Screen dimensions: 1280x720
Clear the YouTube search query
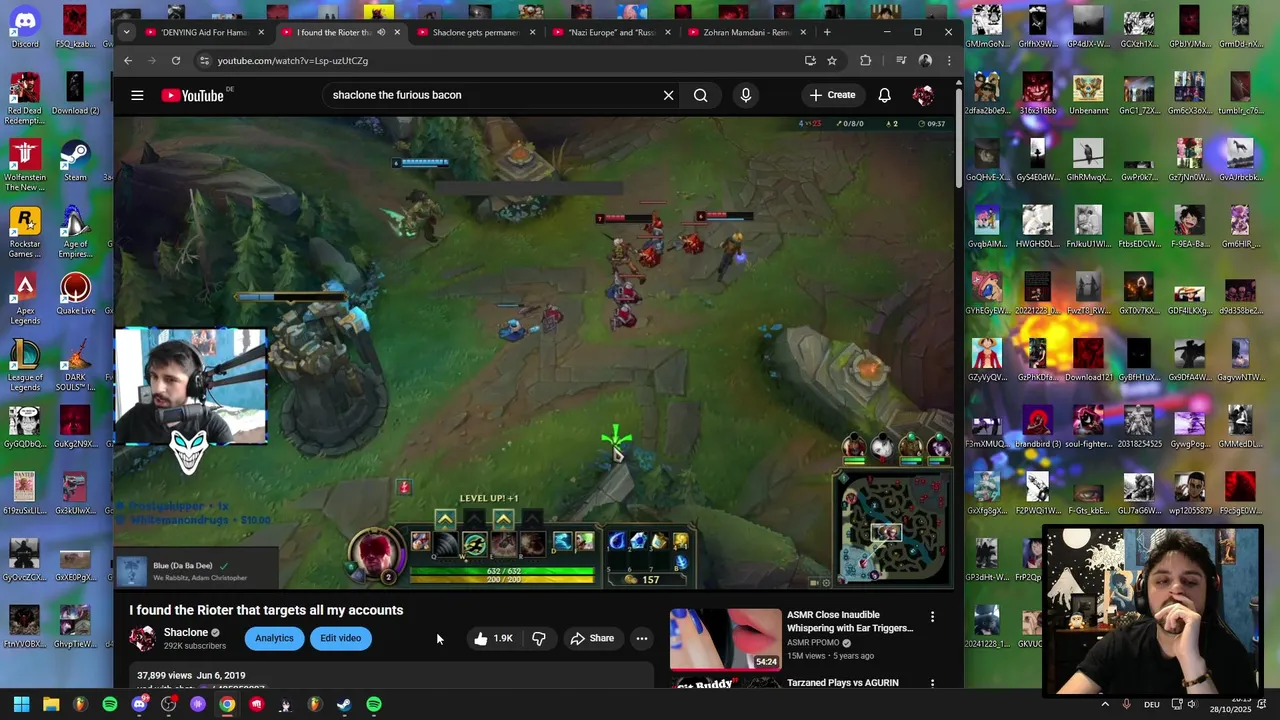(x=668, y=95)
